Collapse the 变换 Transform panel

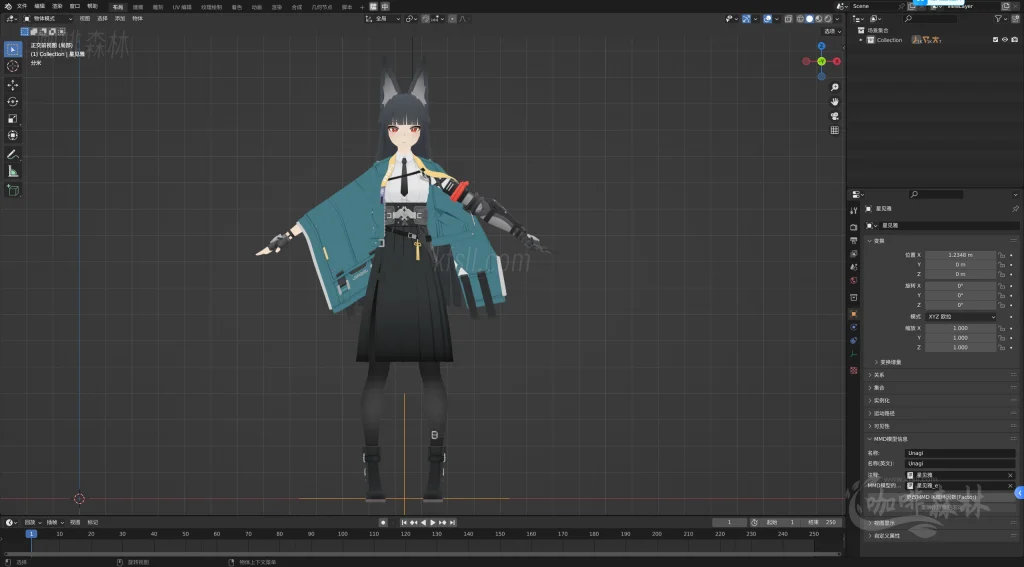point(878,241)
